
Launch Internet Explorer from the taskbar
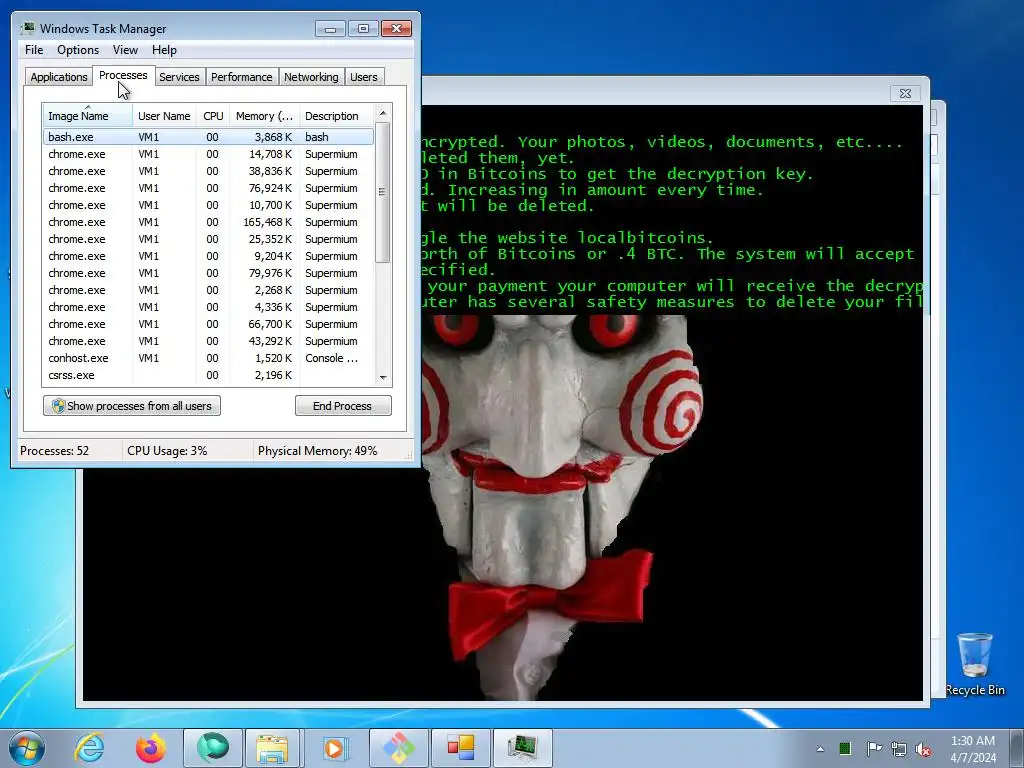[89, 748]
